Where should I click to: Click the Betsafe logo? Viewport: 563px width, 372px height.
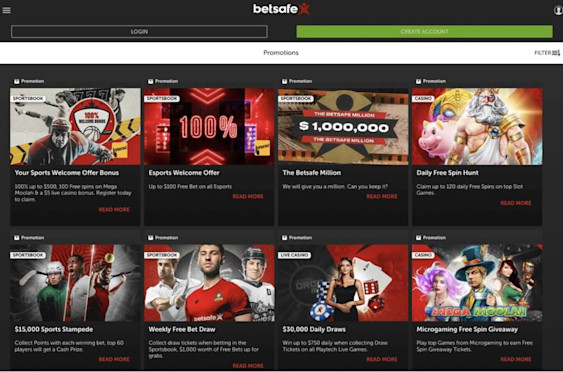281,9
